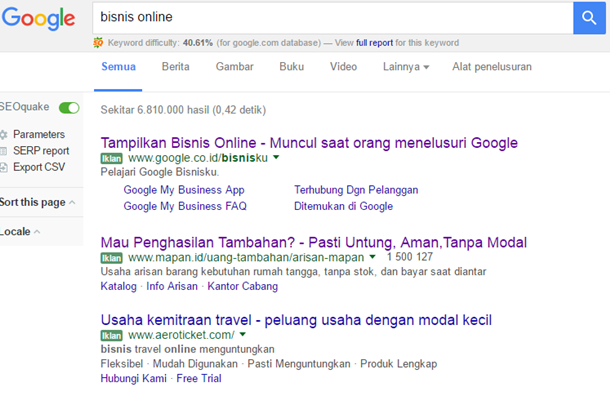Open the Info Arisan sitelink
The image size is (610, 400).
[x=172, y=286]
